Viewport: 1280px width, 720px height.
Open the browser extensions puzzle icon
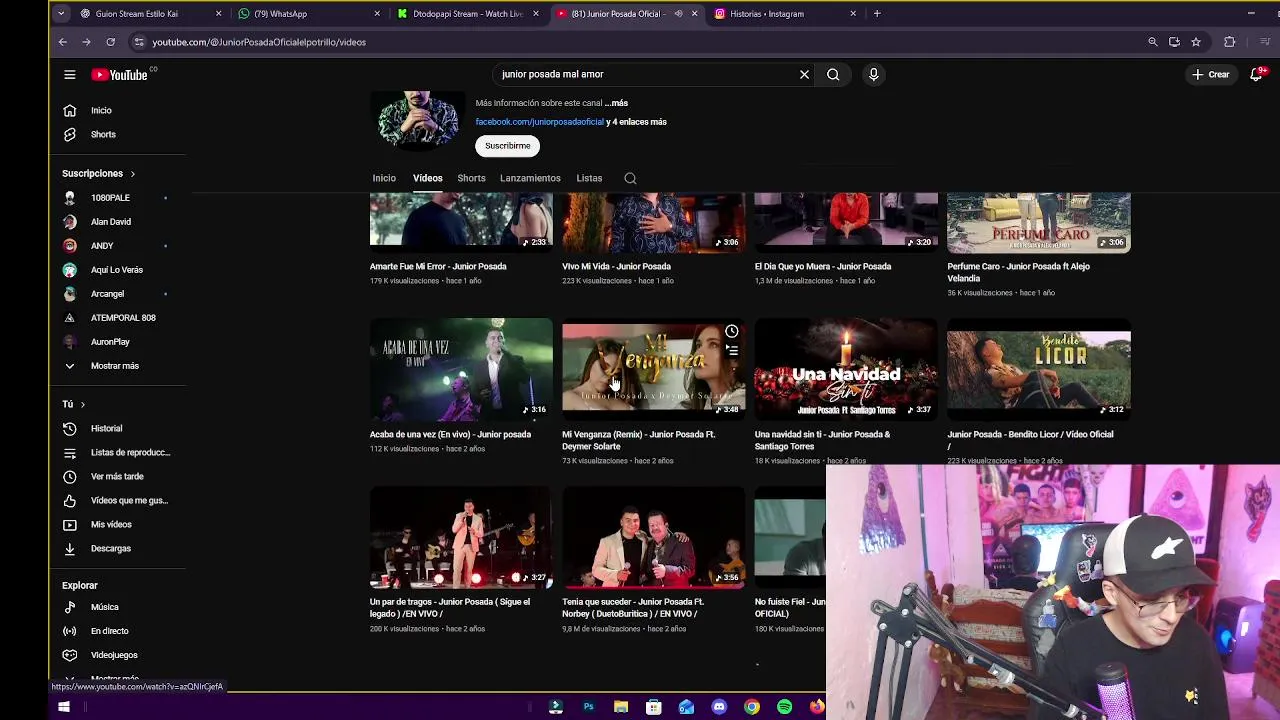click(1230, 42)
